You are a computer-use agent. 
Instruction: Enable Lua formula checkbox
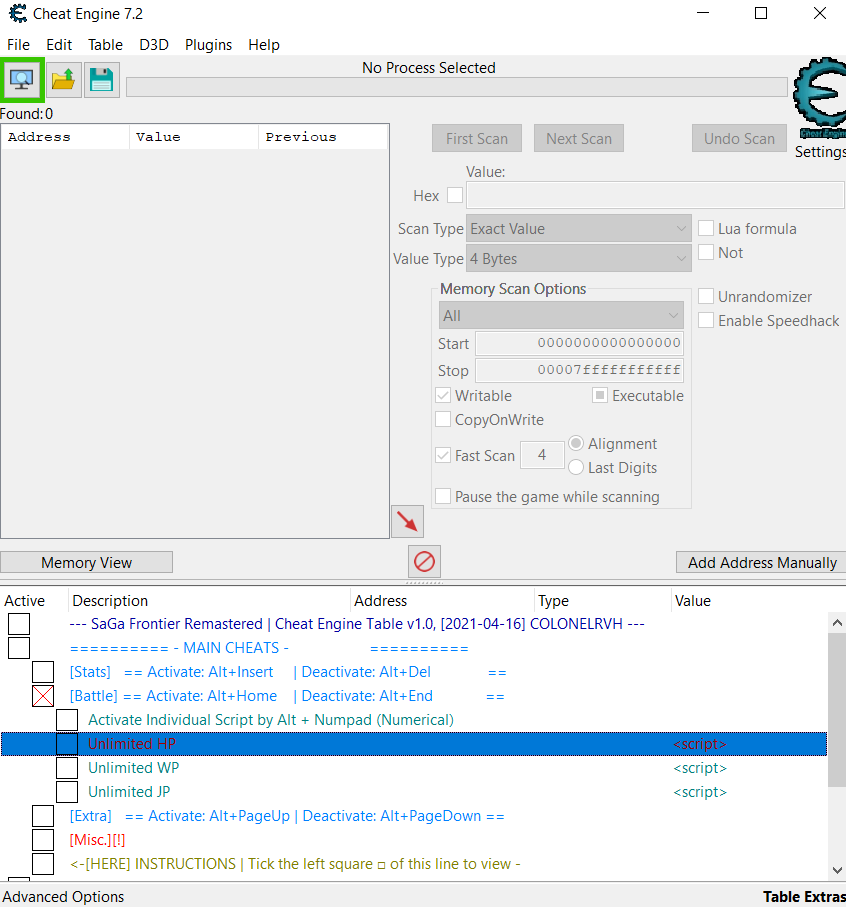705,228
